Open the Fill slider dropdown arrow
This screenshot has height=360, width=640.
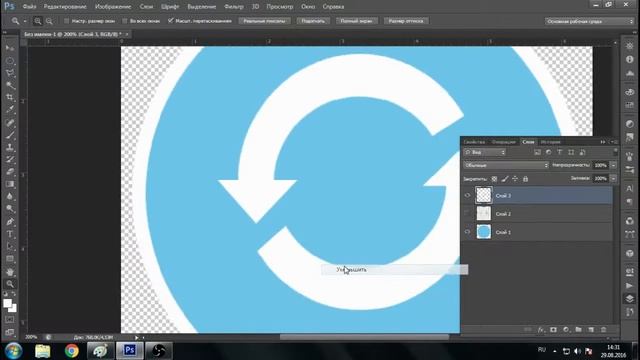point(613,179)
